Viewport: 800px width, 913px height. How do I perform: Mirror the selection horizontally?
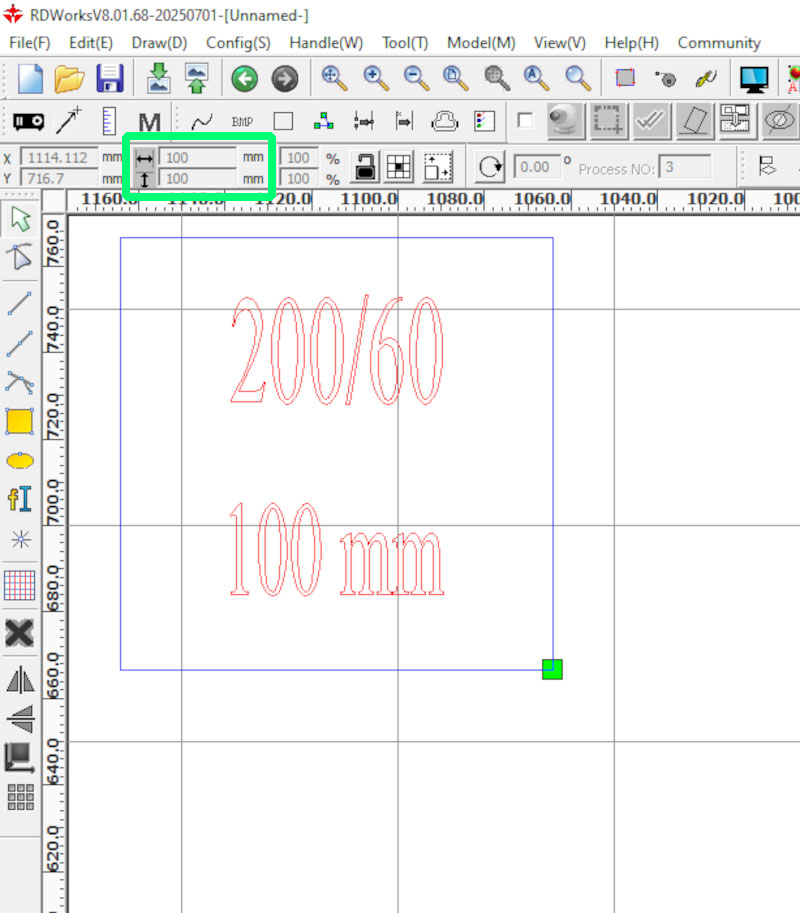(x=21, y=680)
